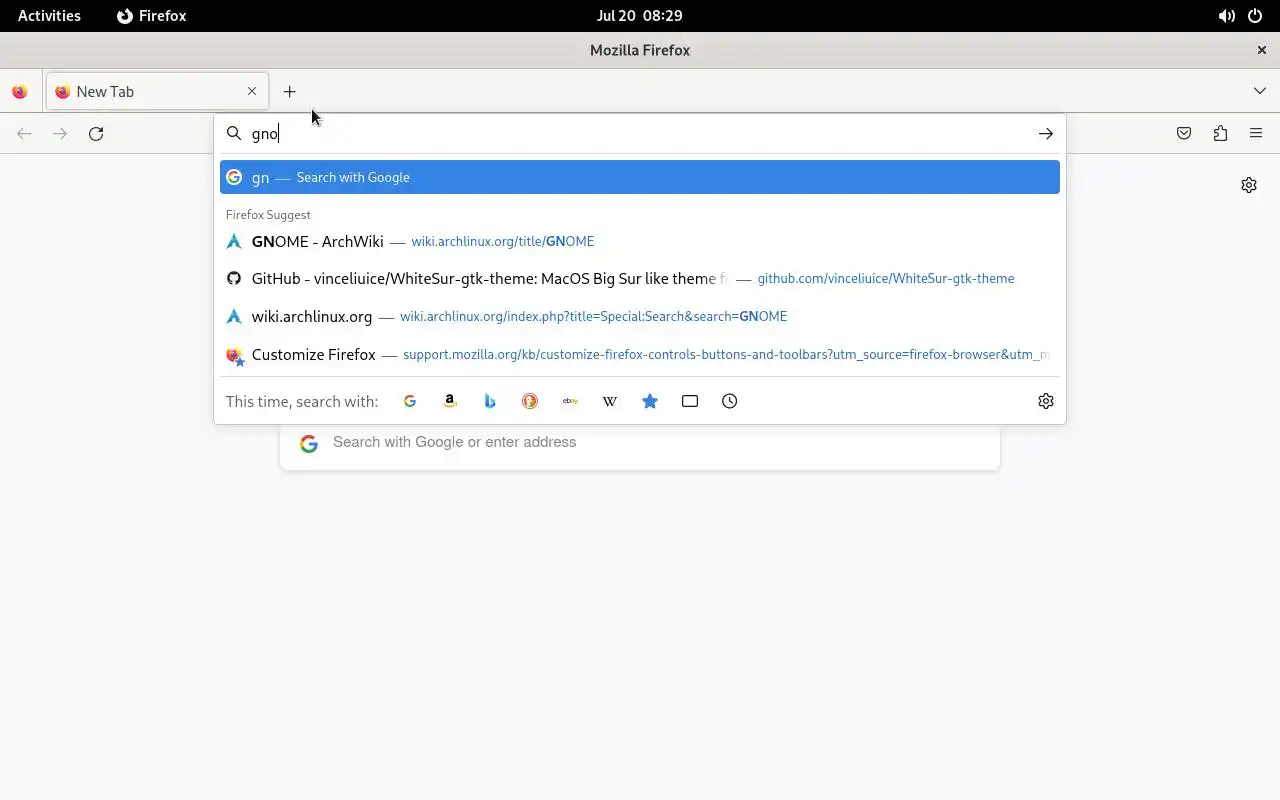1280x800 pixels.
Task: Click the volume icon in top bar
Action: [1226, 16]
